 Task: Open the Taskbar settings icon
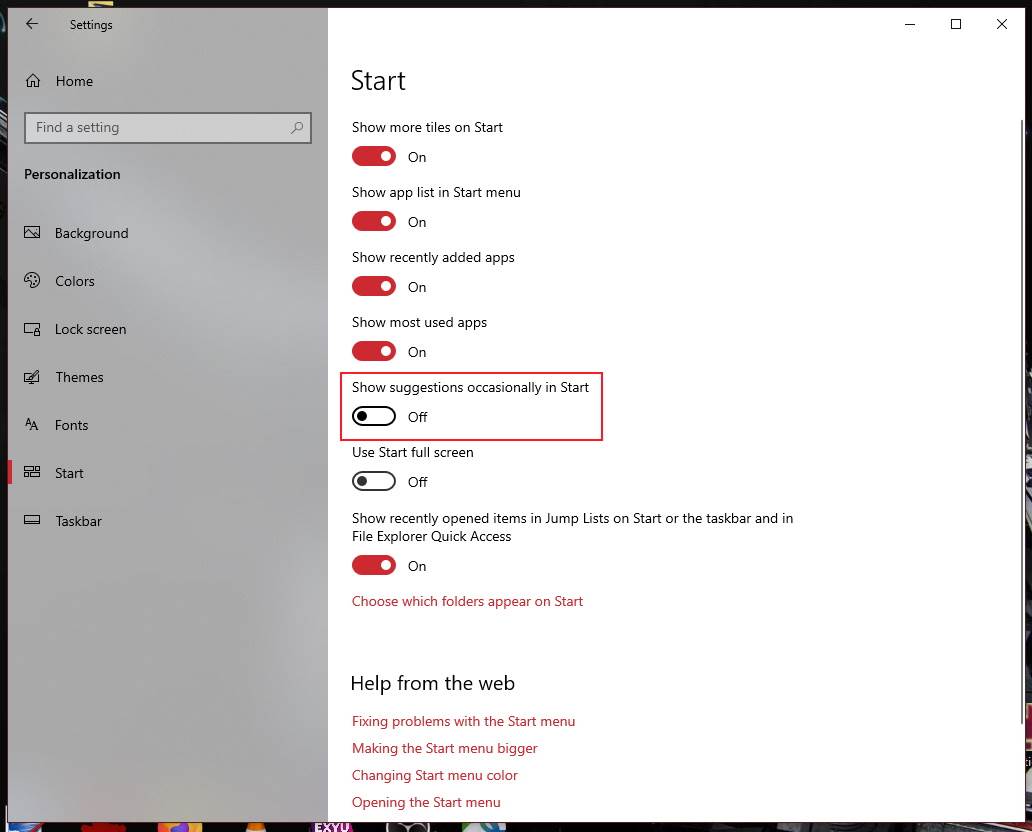pos(33,521)
